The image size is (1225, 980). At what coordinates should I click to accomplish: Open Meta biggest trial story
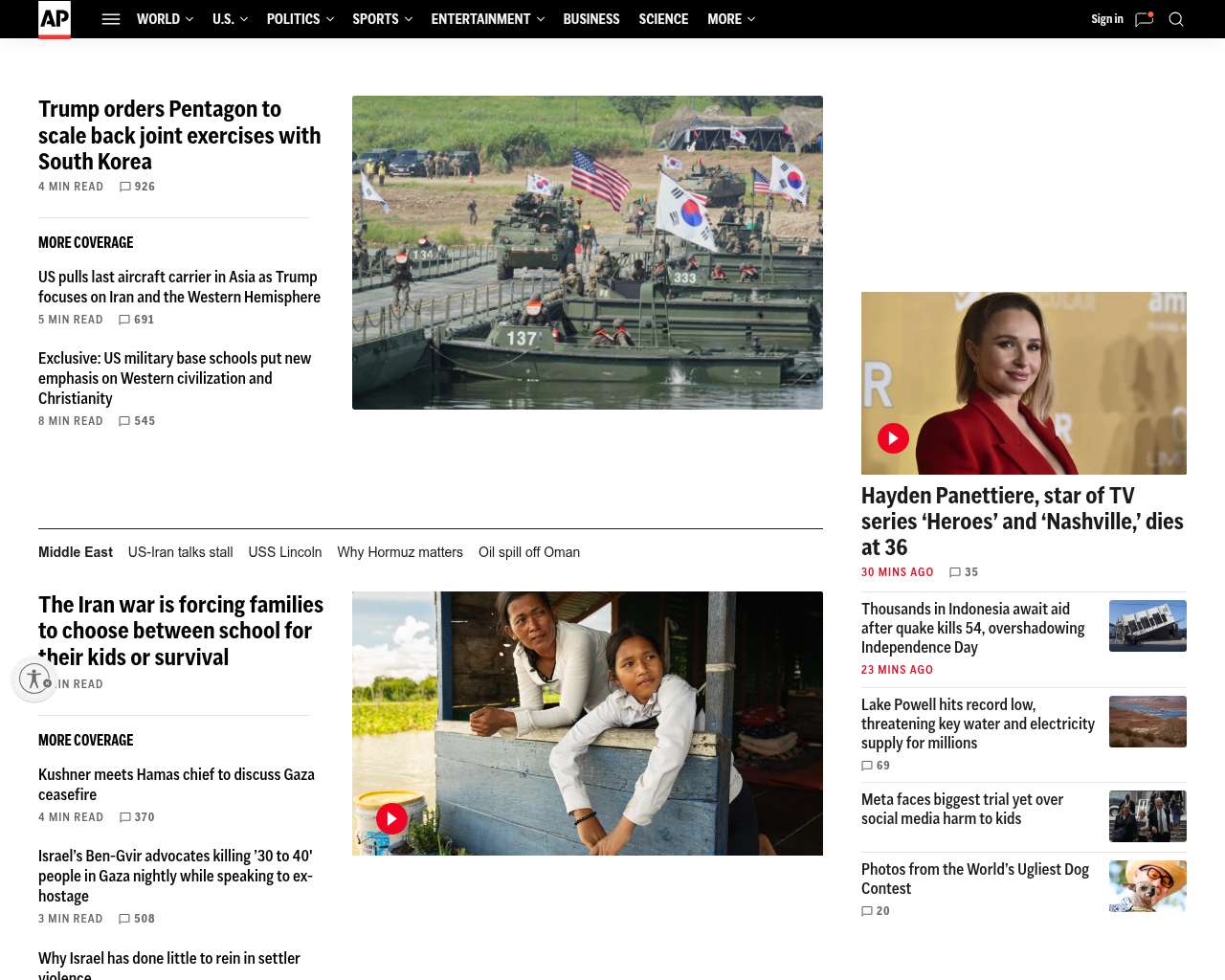point(963,809)
